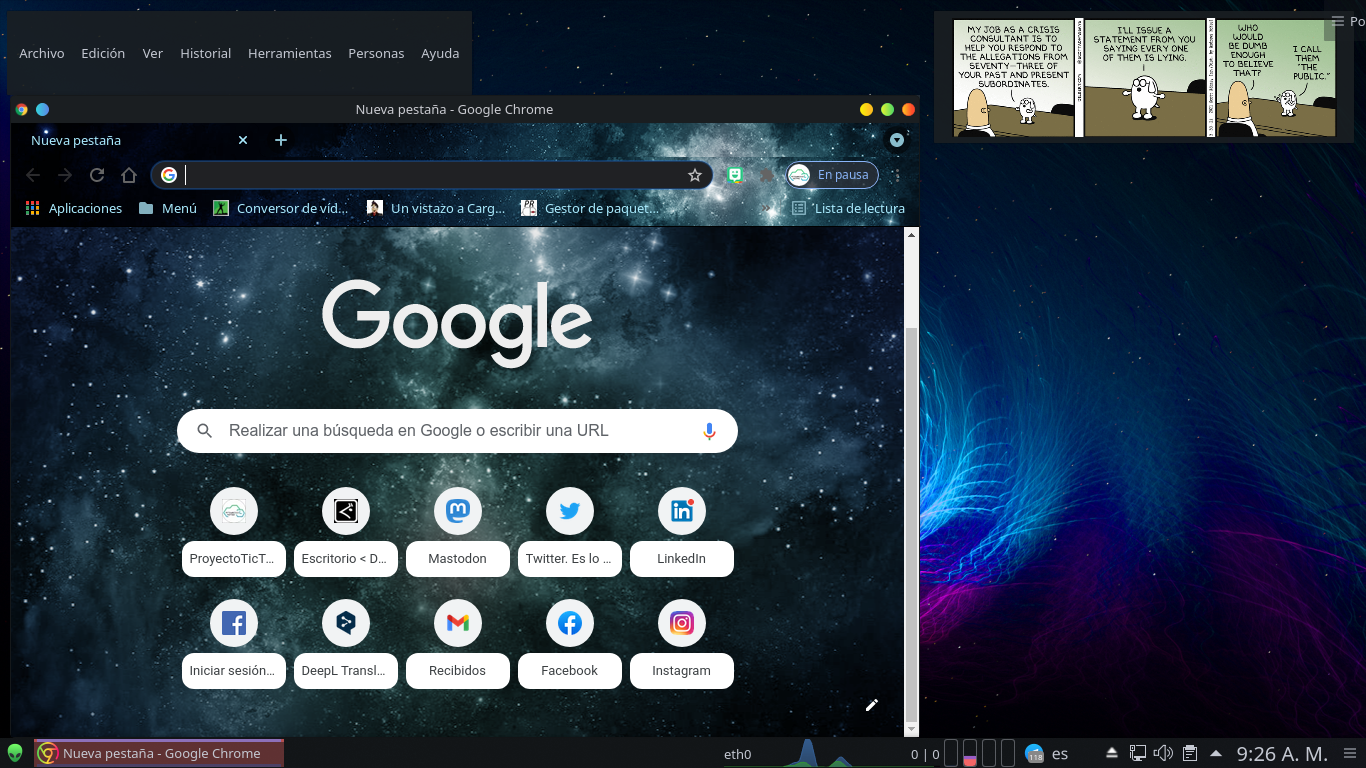Expand the tab search dropdown arrow

click(x=897, y=140)
